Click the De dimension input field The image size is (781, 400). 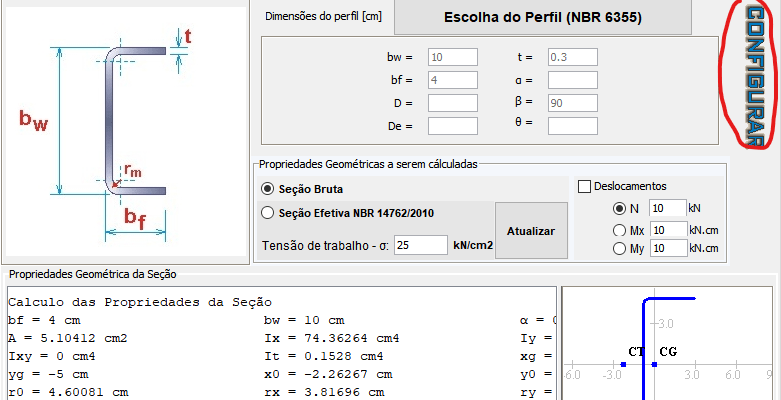[453, 126]
